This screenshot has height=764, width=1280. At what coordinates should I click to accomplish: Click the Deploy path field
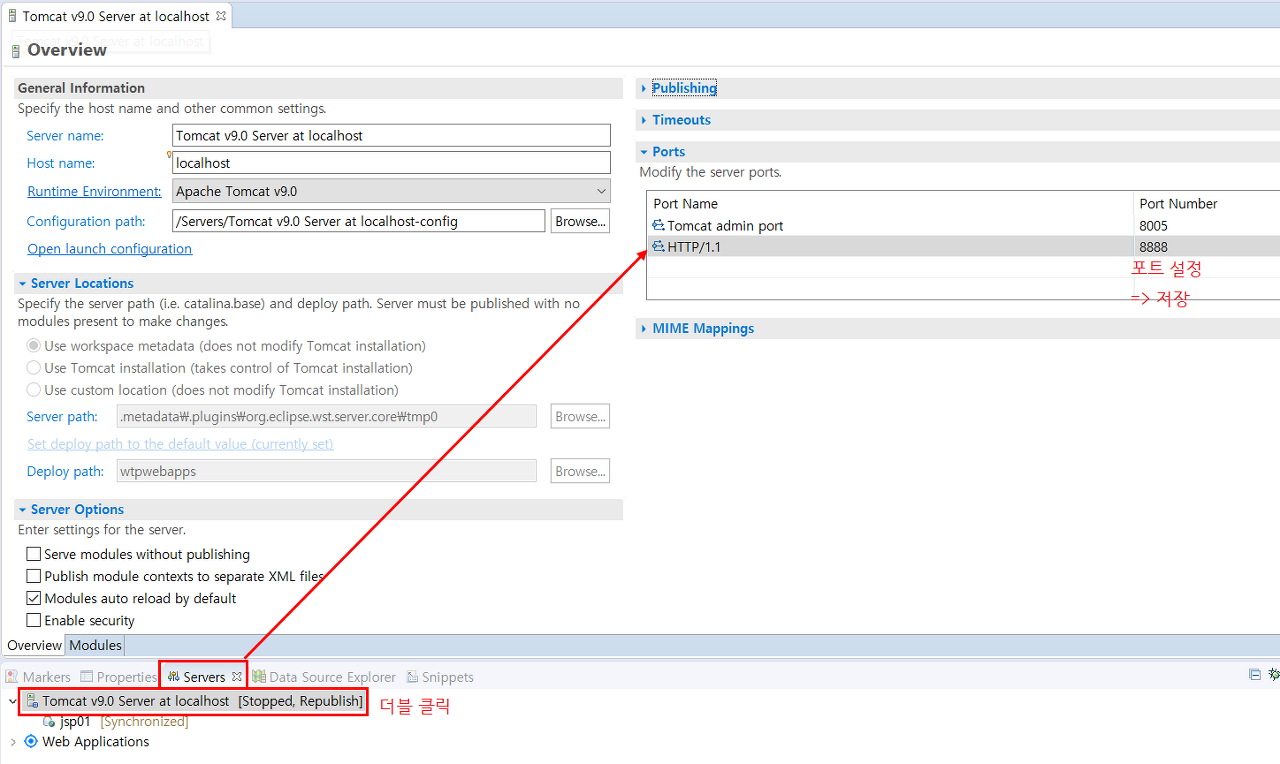[x=327, y=471]
